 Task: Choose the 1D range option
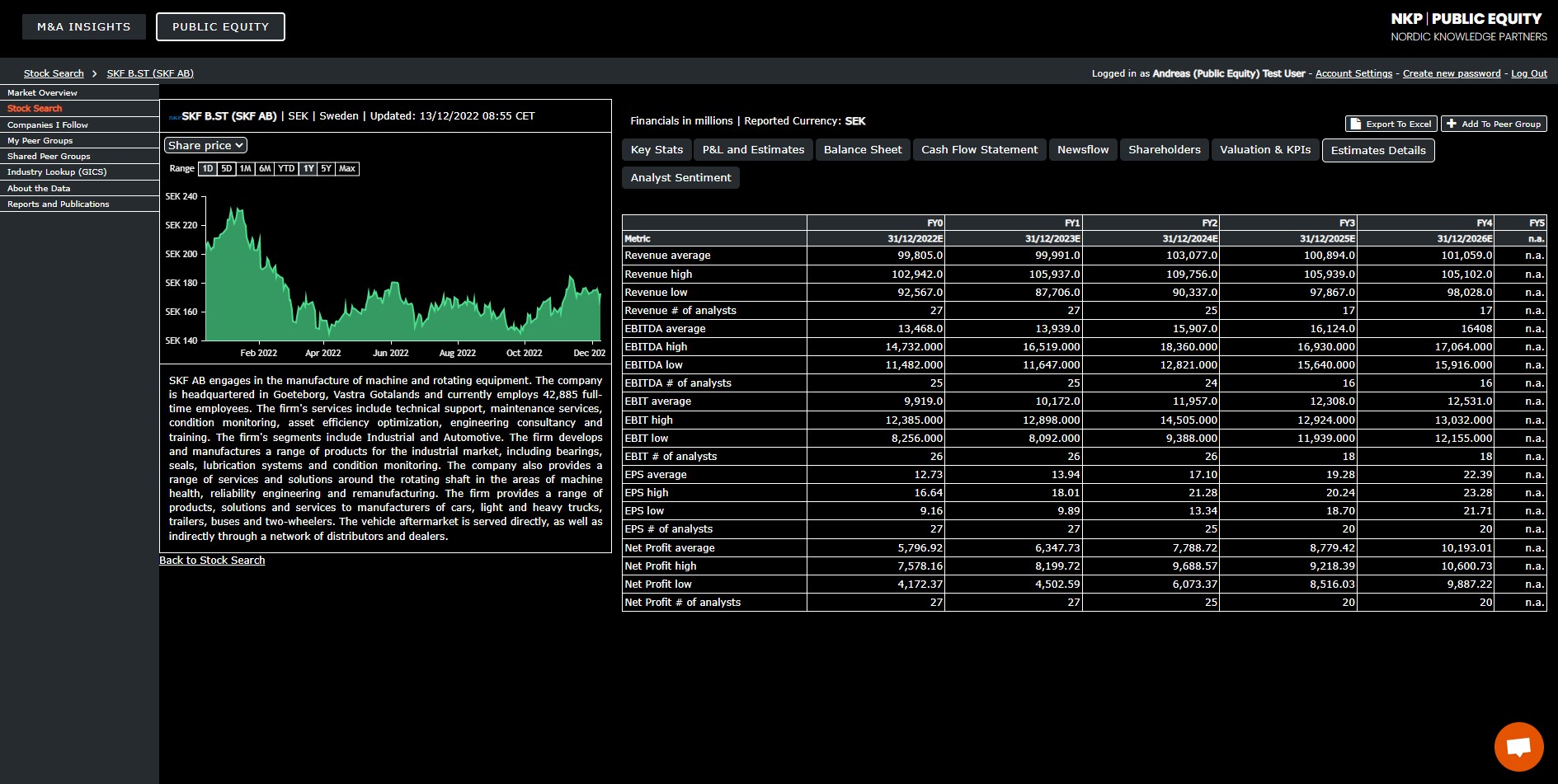pos(208,169)
